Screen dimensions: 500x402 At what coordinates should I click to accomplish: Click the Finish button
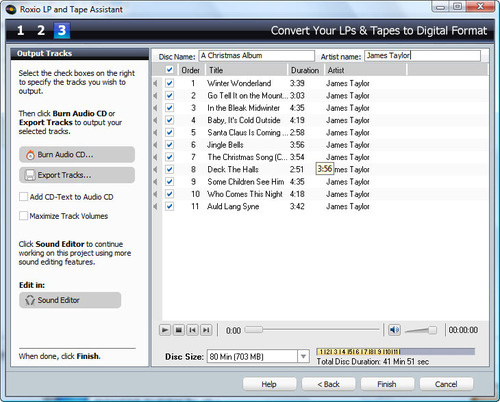point(387,384)
